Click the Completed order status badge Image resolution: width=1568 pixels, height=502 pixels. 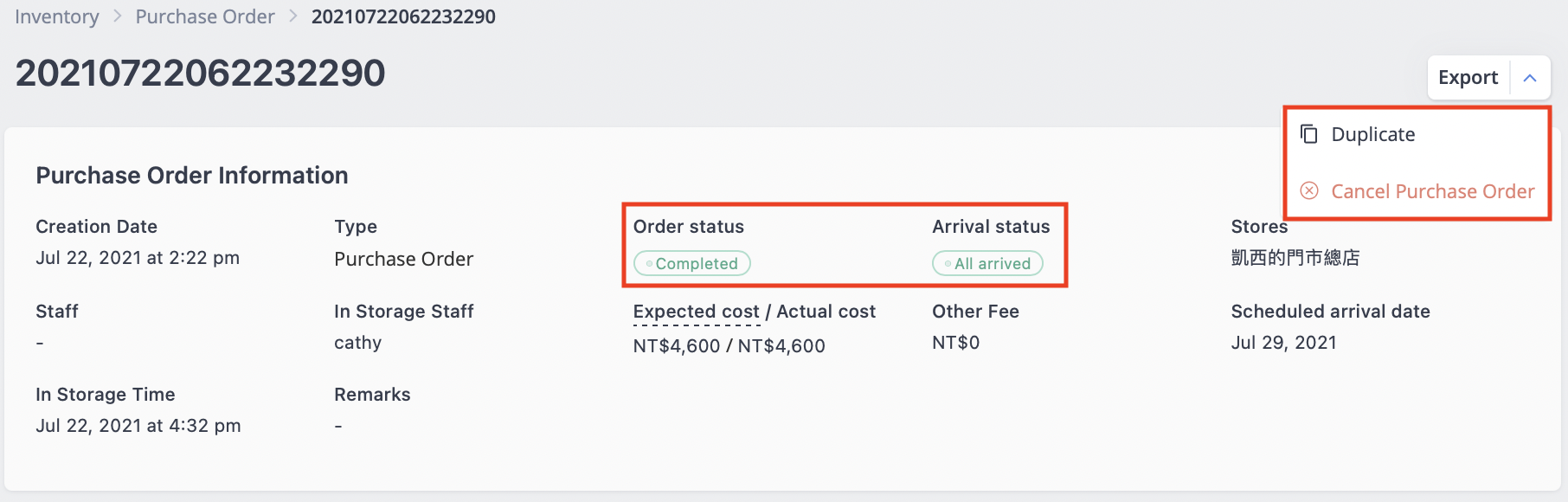(x=692, y=263)
